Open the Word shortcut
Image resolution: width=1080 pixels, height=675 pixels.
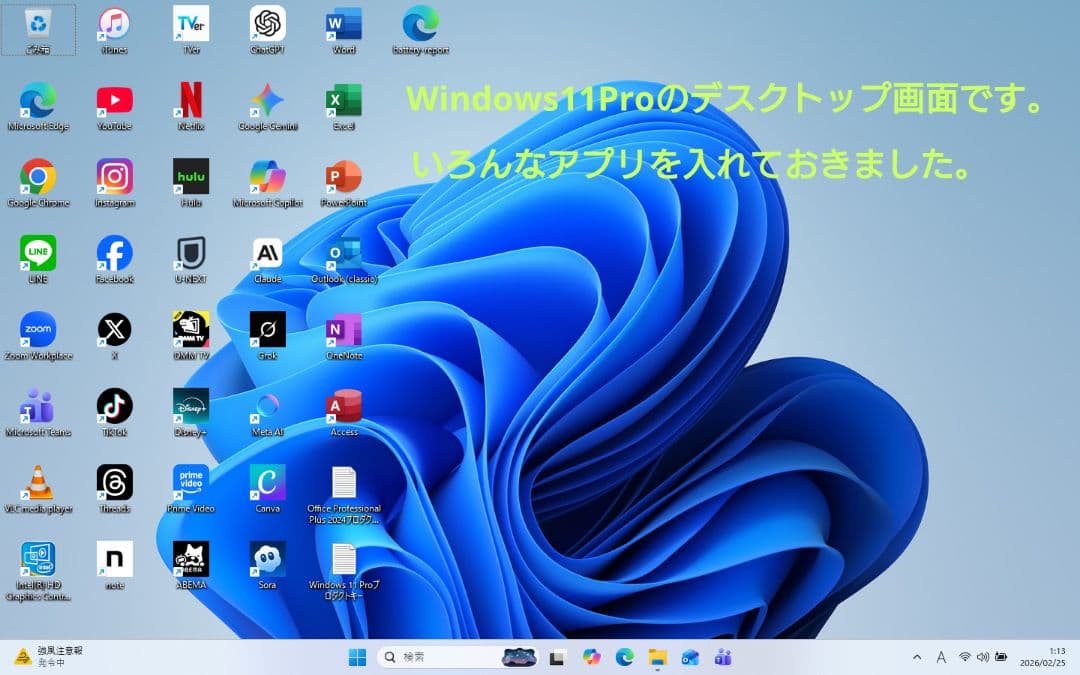pyautogui.click(x=344, y=30)
